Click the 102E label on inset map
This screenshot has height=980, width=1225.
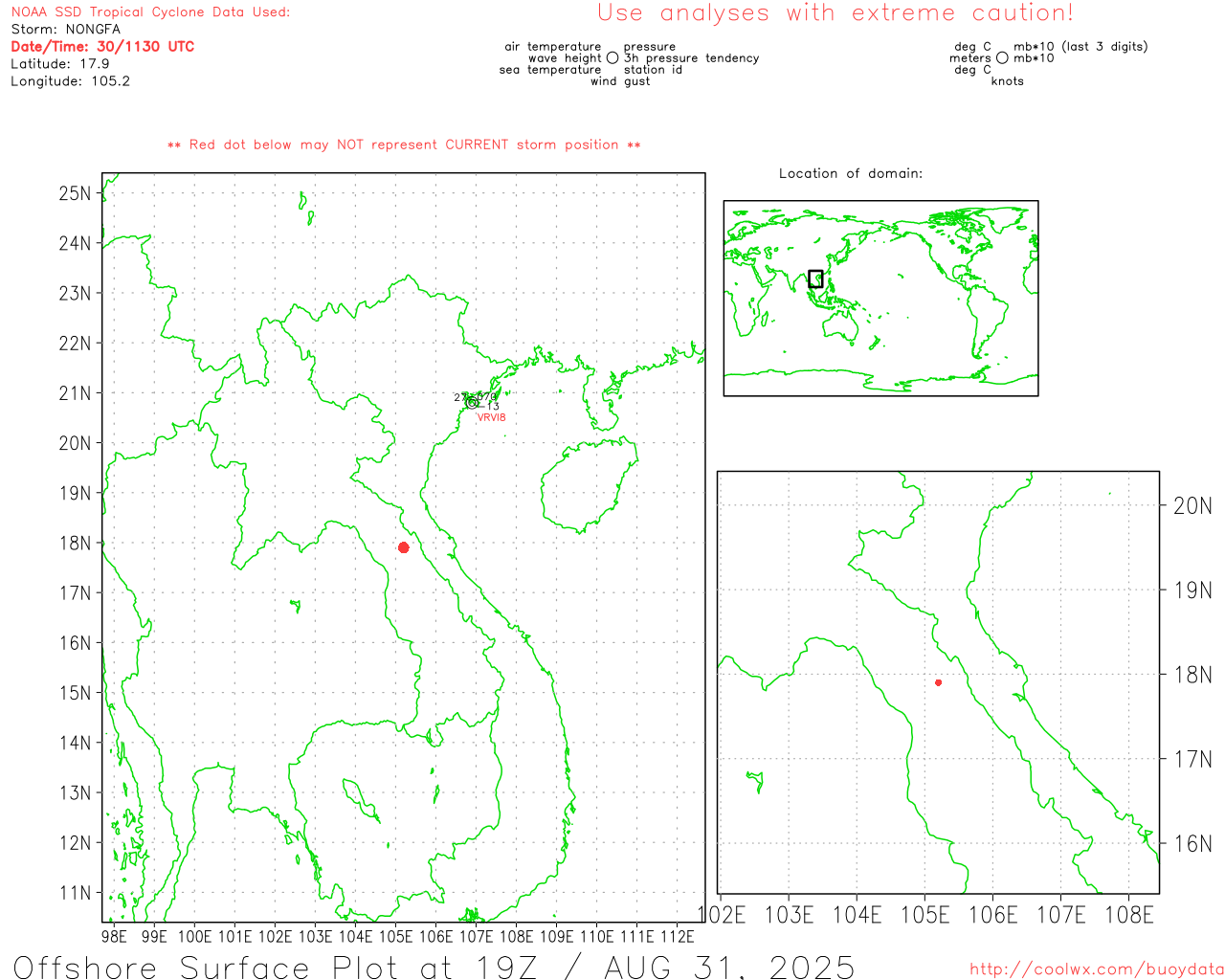(723, 915)
